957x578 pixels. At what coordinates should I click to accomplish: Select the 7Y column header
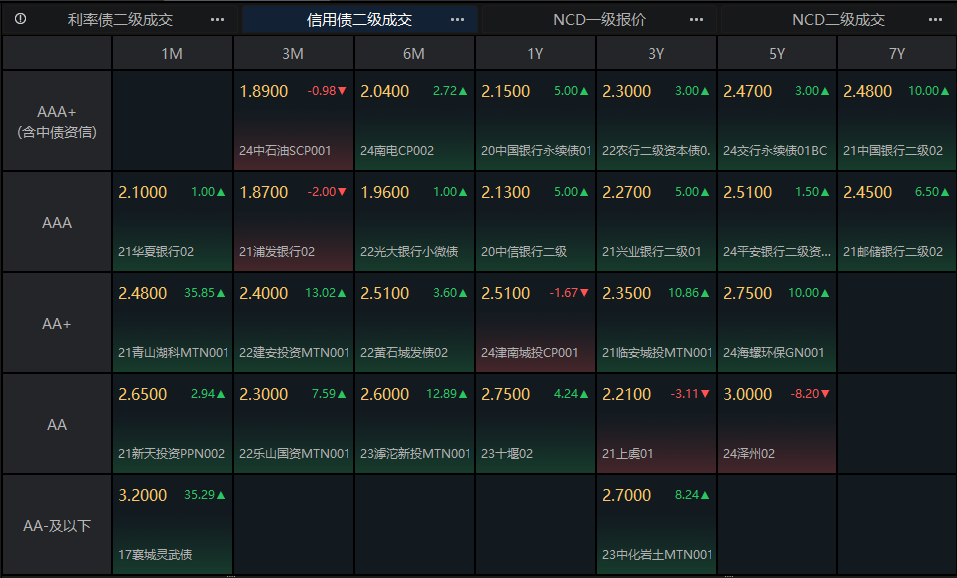[897, 54]
